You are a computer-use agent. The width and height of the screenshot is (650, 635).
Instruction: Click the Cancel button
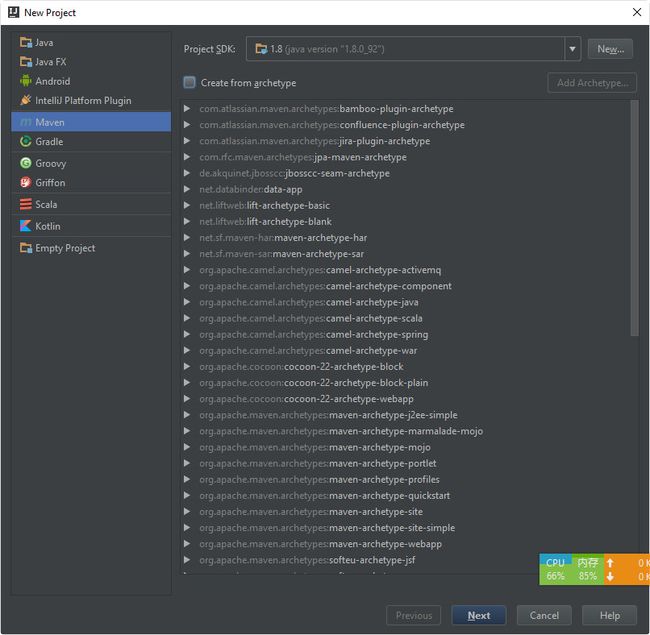pyautogui.click(x=544, y=616)
